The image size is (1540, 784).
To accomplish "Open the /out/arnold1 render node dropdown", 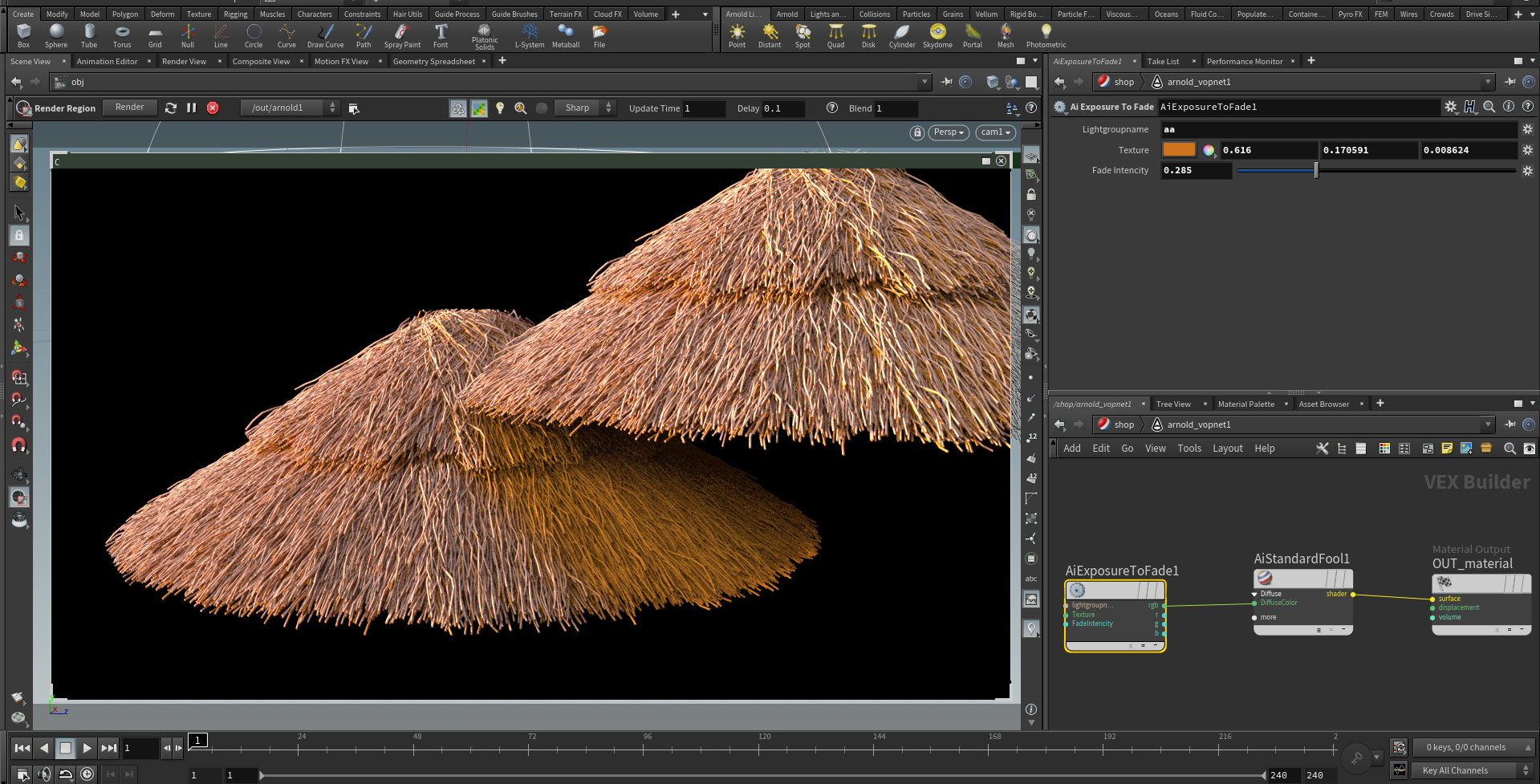I will coord(291,108).
